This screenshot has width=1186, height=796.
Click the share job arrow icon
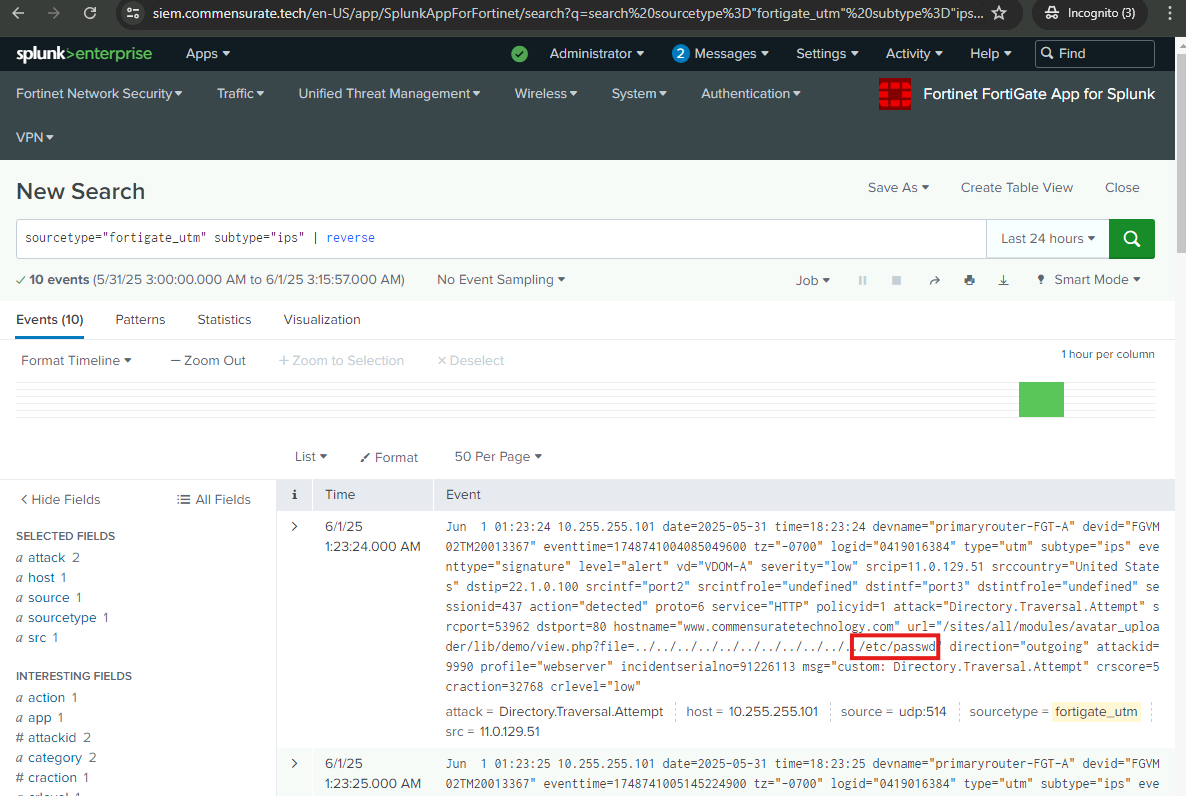coord(934,281)
